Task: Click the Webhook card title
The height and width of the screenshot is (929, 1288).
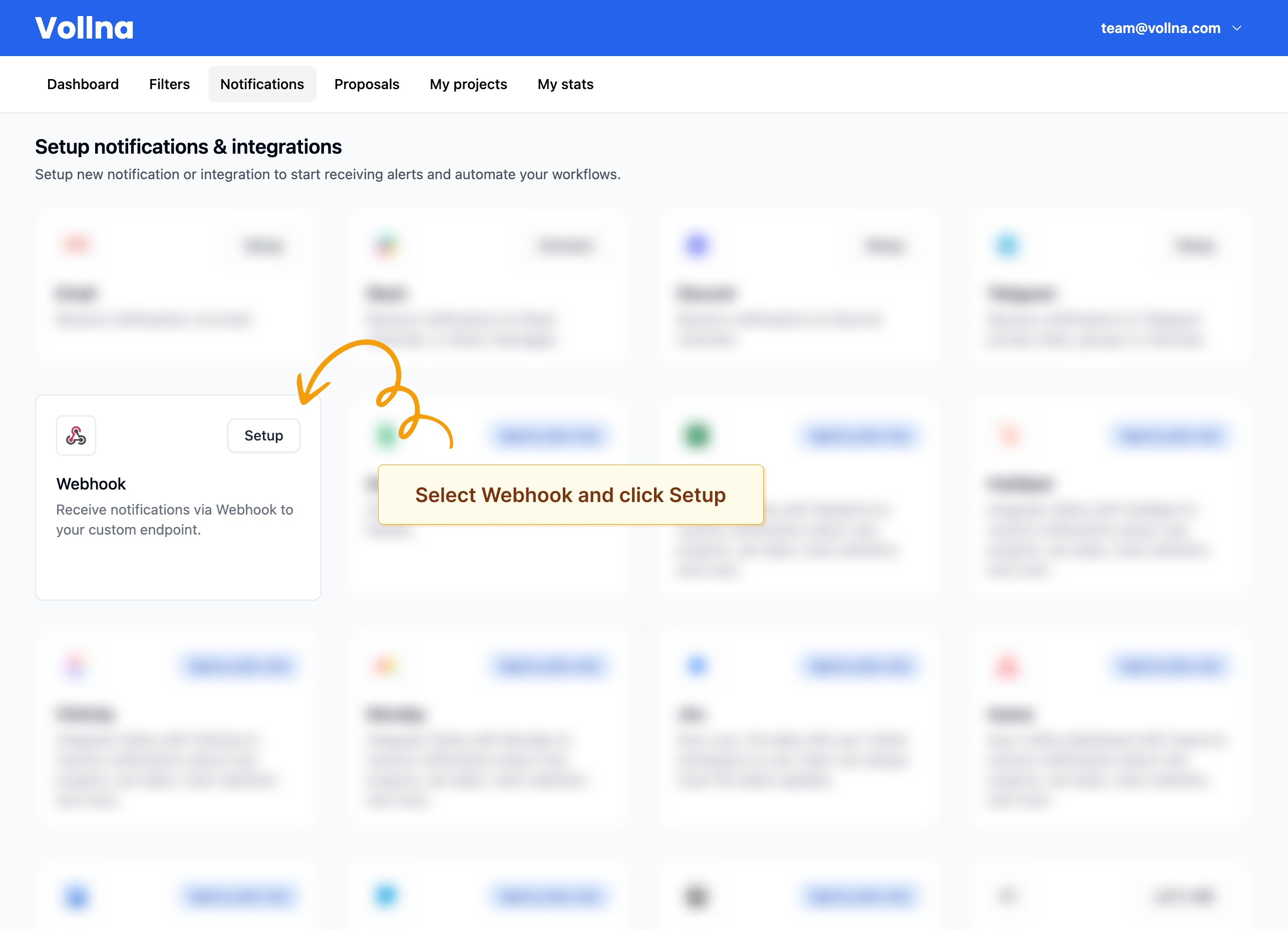Action: coord(91,484)
